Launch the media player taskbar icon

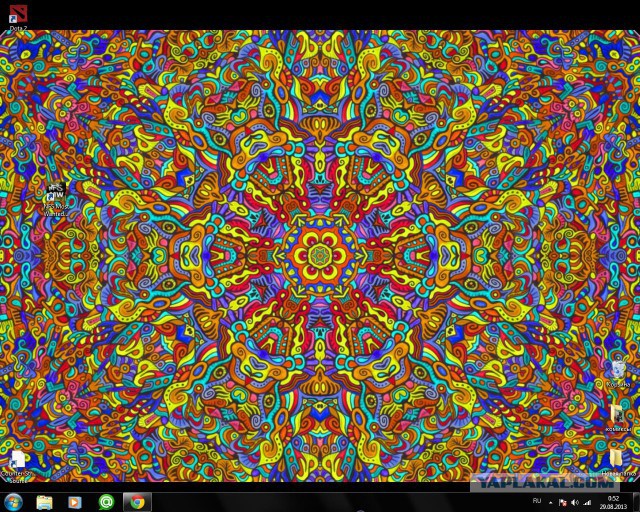(x=75, y=502)
